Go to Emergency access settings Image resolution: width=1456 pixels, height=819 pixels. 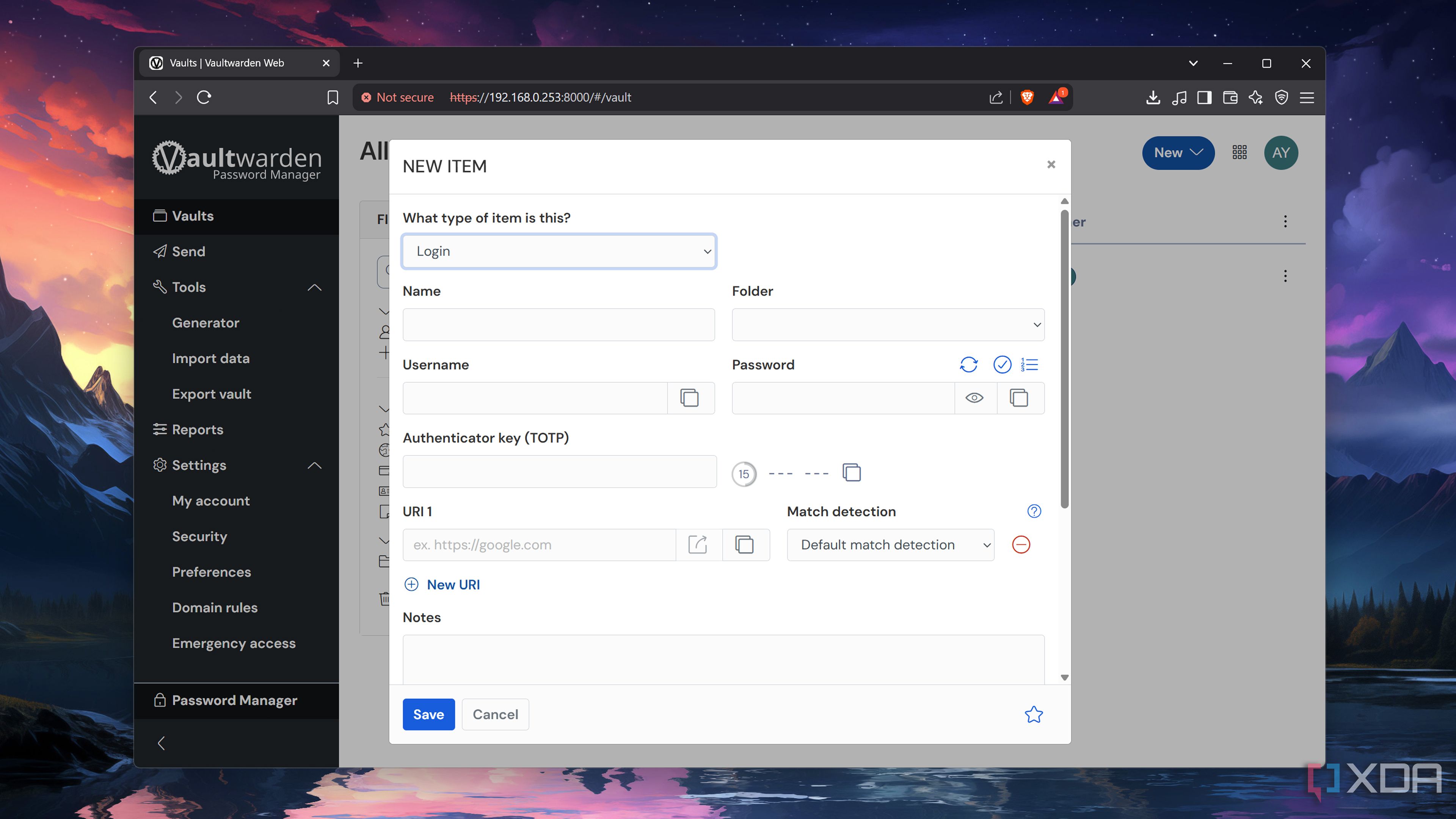point(234,643)
